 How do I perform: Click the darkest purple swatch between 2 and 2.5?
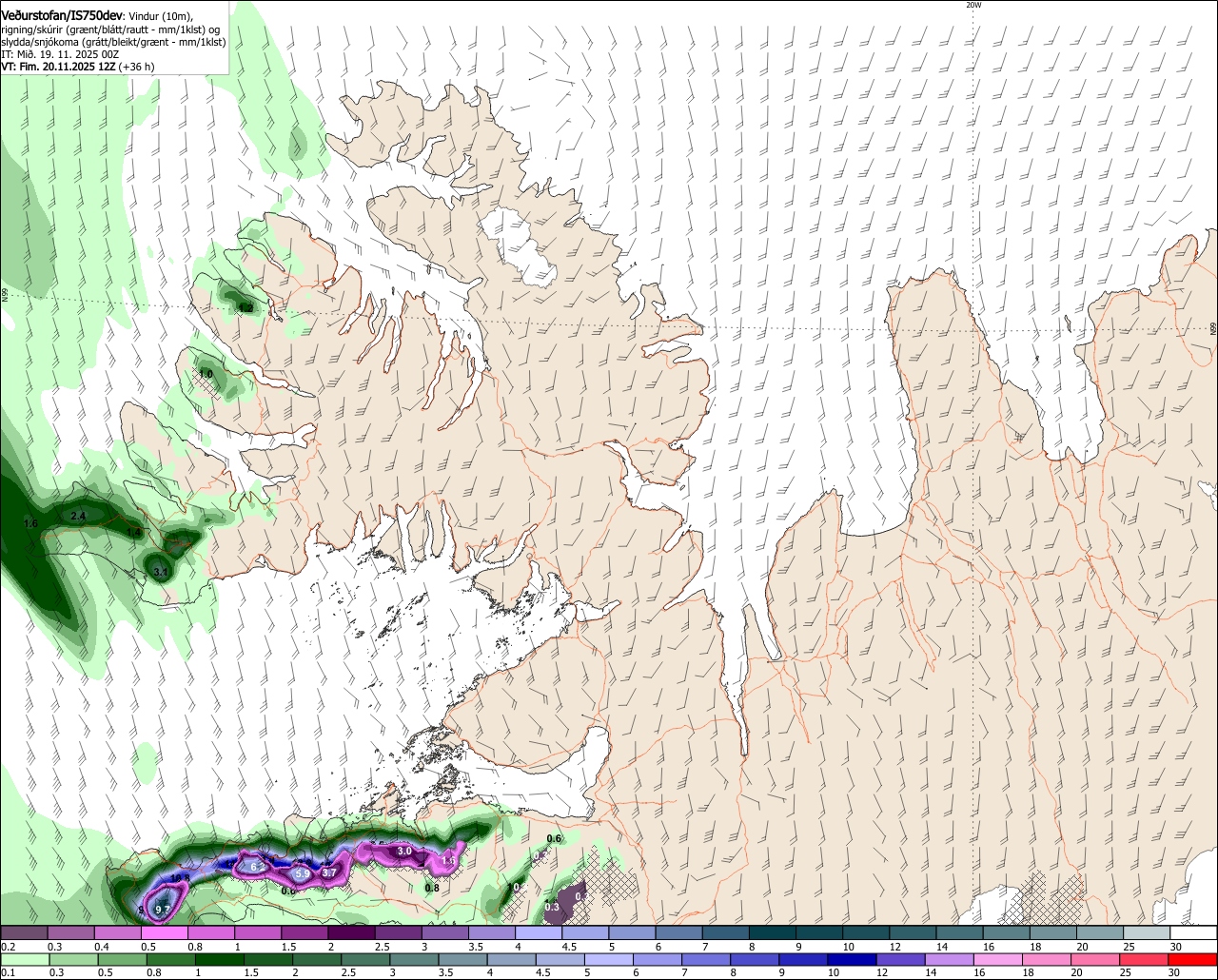point(350,932)
